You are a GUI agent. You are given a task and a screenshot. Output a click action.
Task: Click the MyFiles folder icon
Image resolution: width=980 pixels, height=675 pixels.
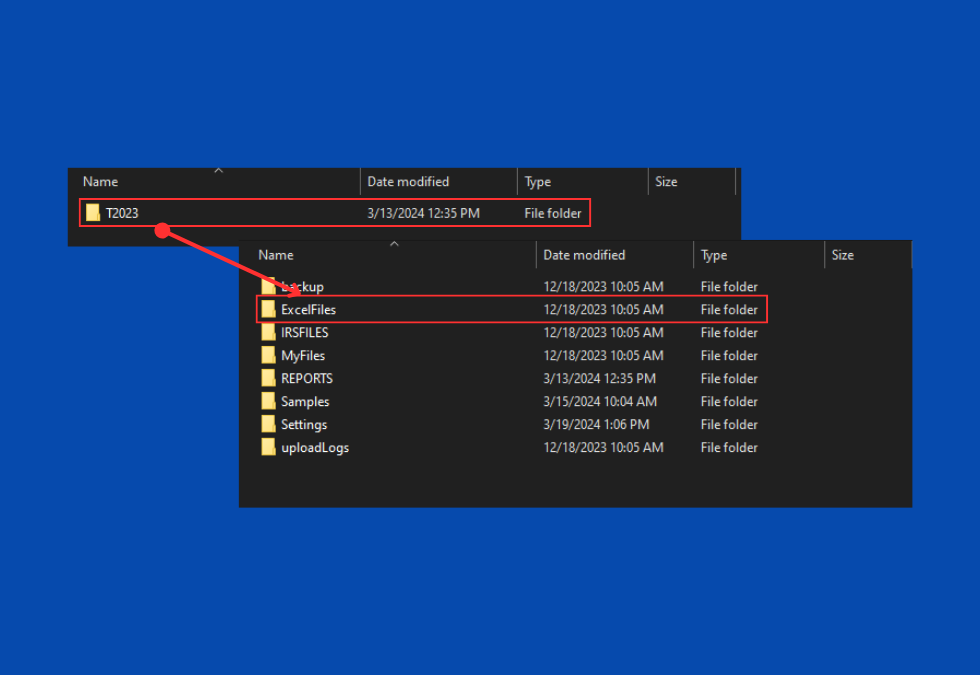pos(268,356)
